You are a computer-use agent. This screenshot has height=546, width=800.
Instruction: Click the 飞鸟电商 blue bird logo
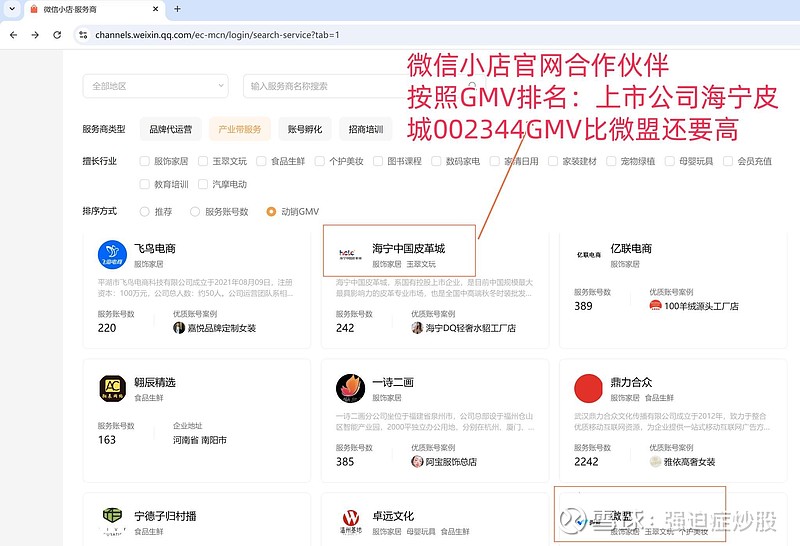pyautogui.click(x=112, y=254)
